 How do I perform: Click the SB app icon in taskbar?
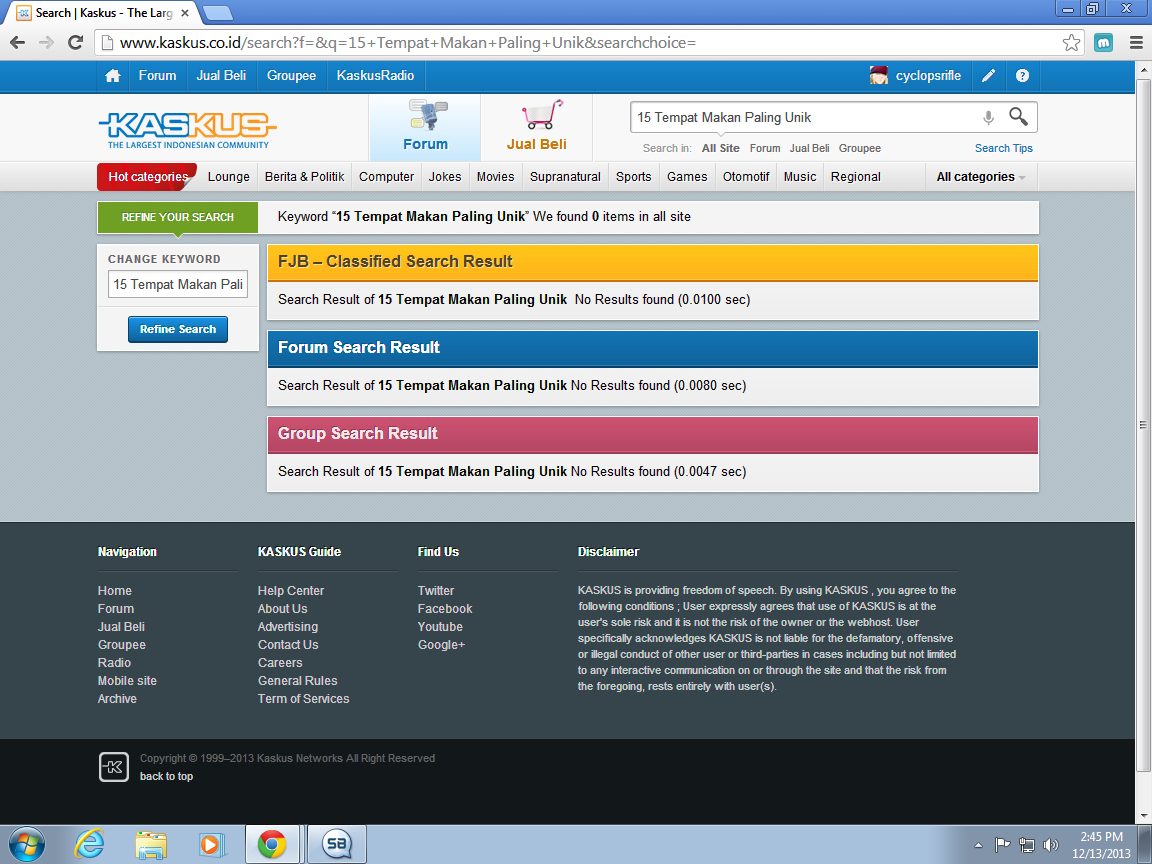(x=336, y=844)
